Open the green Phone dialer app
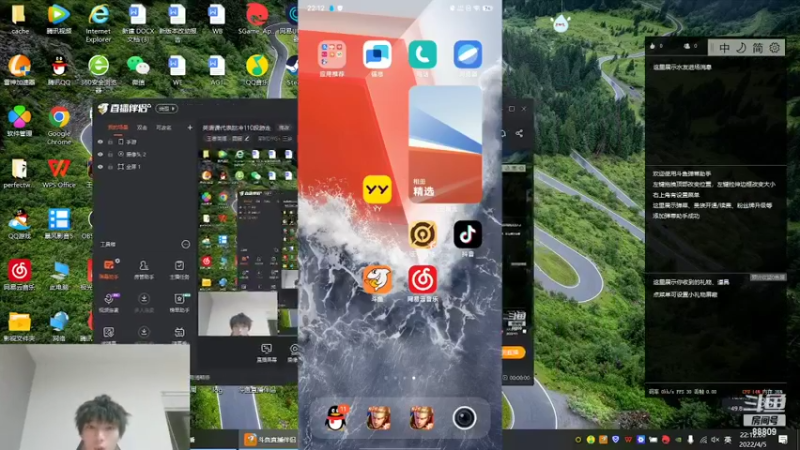The image size is (800, 450). (422, 54)
